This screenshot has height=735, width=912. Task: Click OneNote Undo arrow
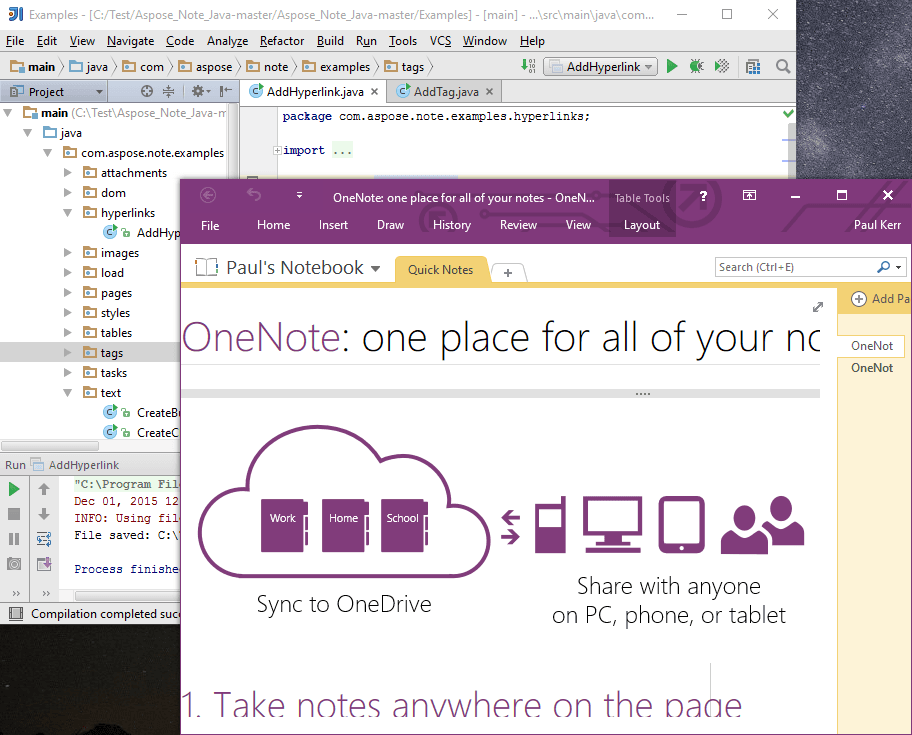tap(254, 194)
